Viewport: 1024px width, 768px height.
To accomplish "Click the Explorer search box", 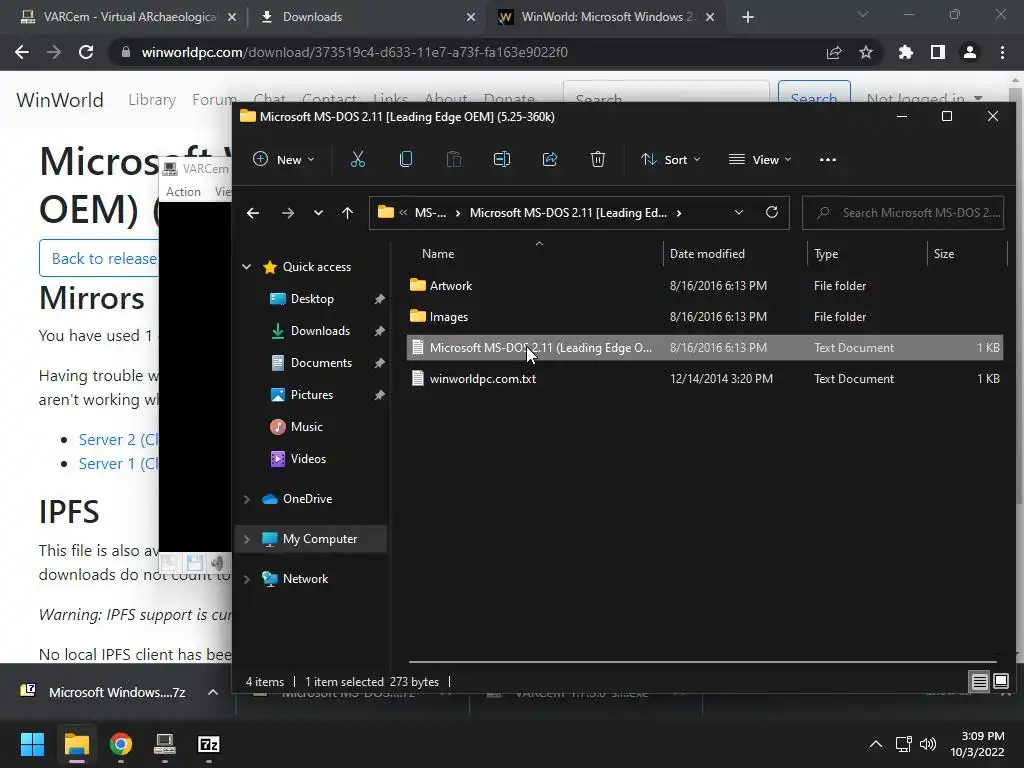I will tap(903, 213).
